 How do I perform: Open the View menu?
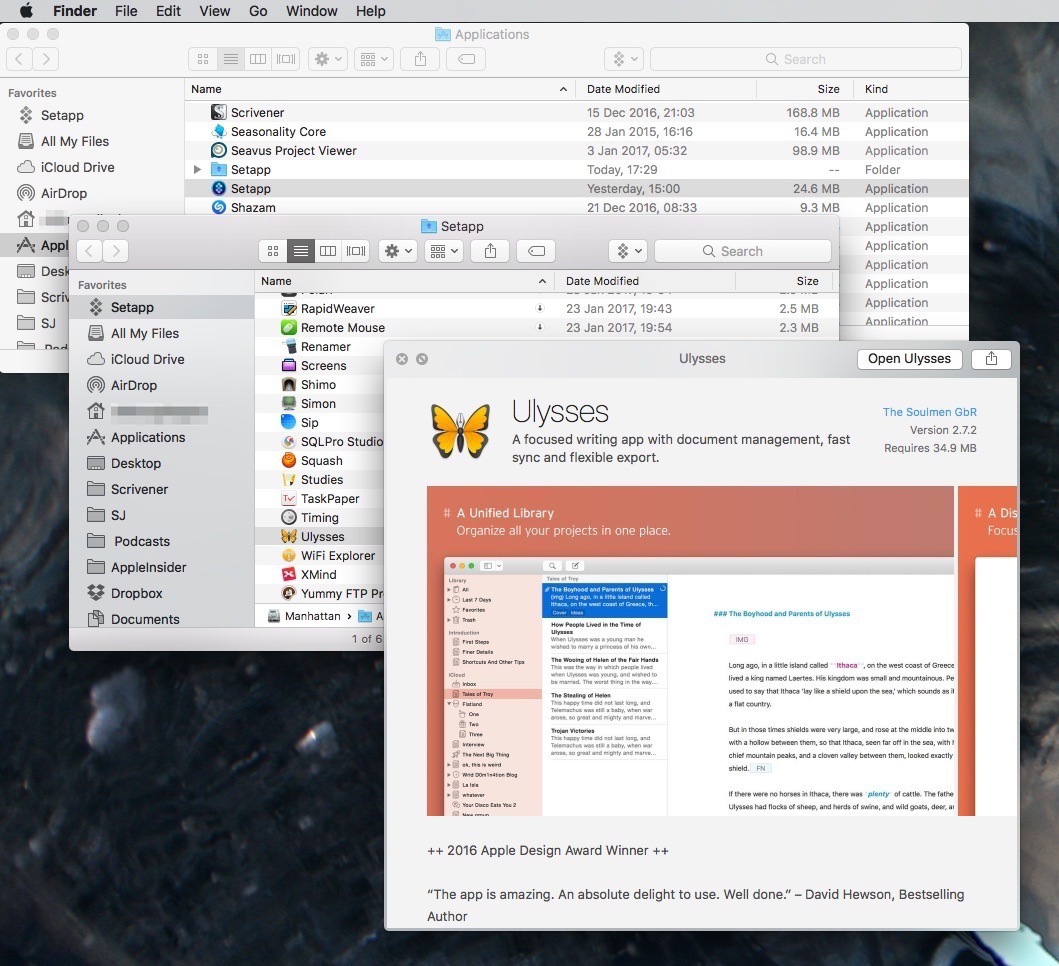[x=215, y=11]
